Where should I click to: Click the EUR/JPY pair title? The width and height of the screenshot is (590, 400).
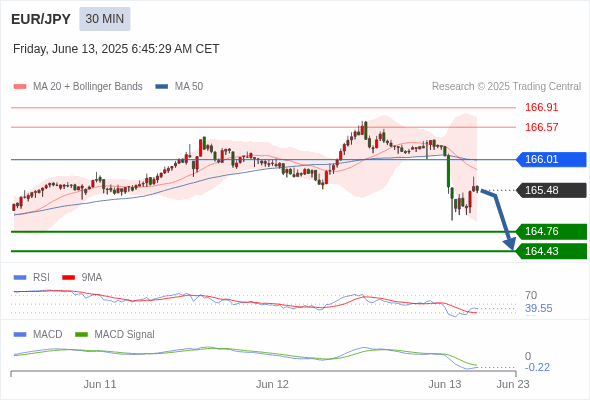(x=41, y=19)
